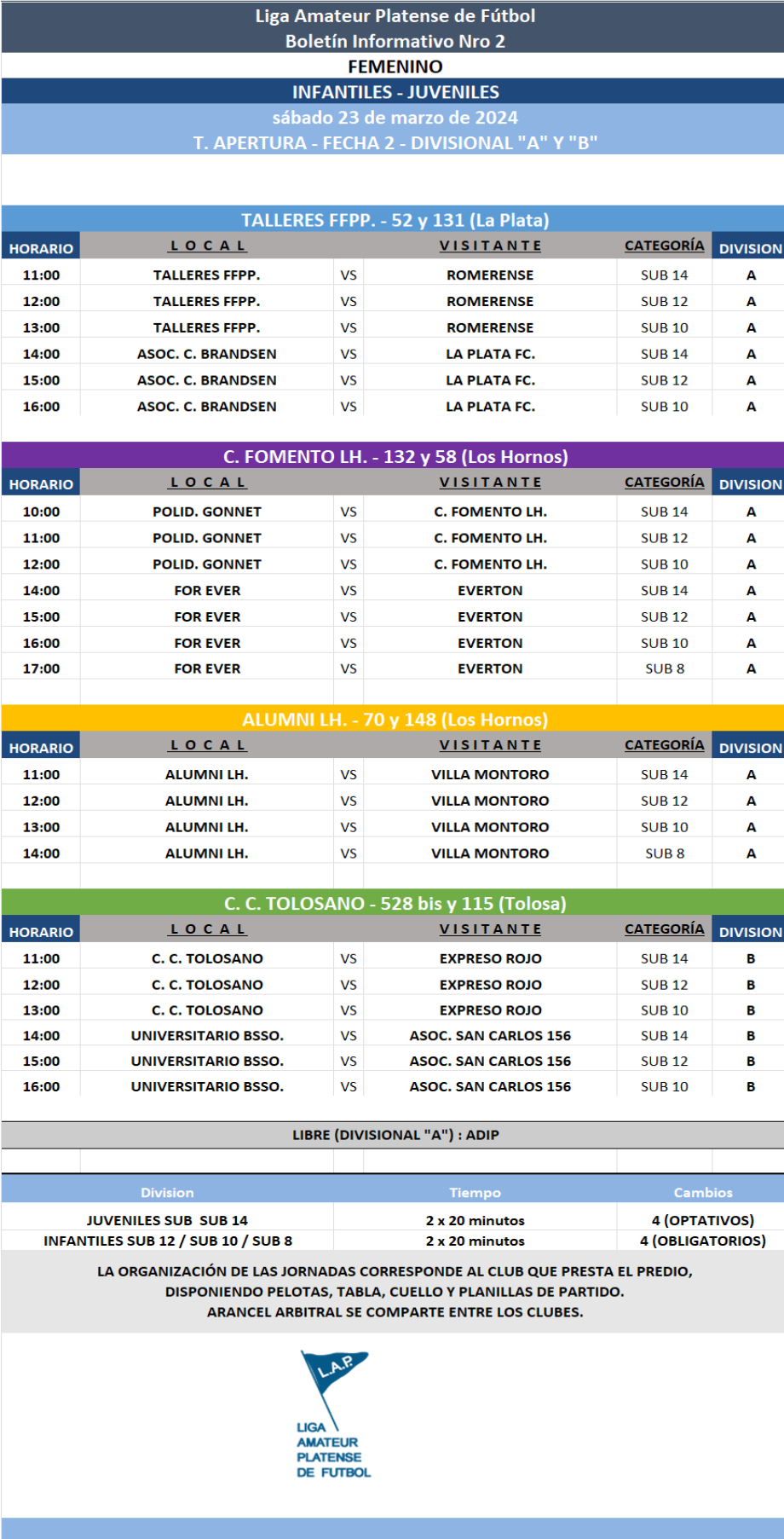Click the Tiempo column header
Viewport: 784px width, 1539px height.
point(475,1193)
